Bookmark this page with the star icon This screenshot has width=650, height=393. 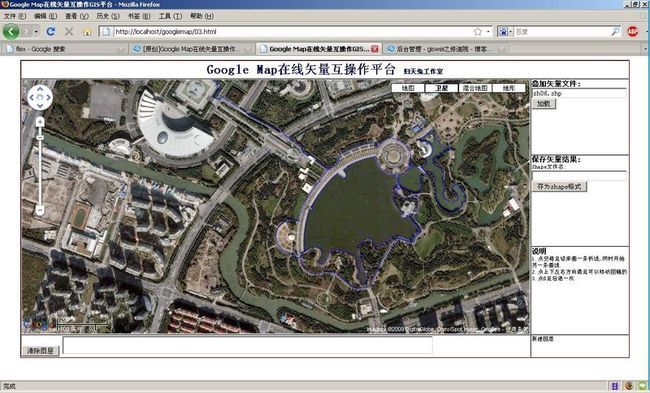[x=478, y=32]
